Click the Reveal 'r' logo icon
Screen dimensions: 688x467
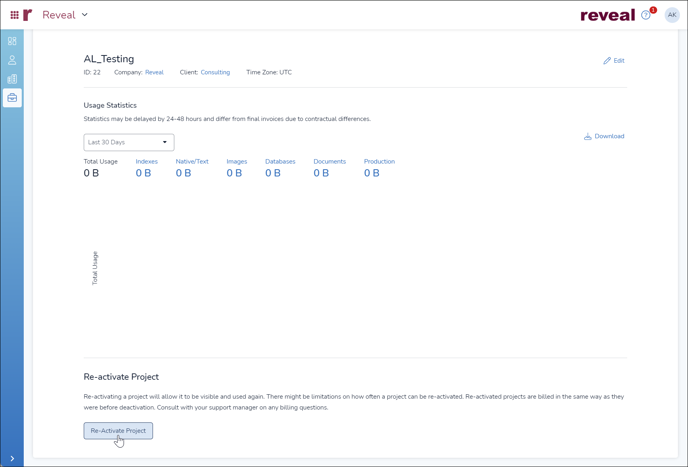point(28,15)
